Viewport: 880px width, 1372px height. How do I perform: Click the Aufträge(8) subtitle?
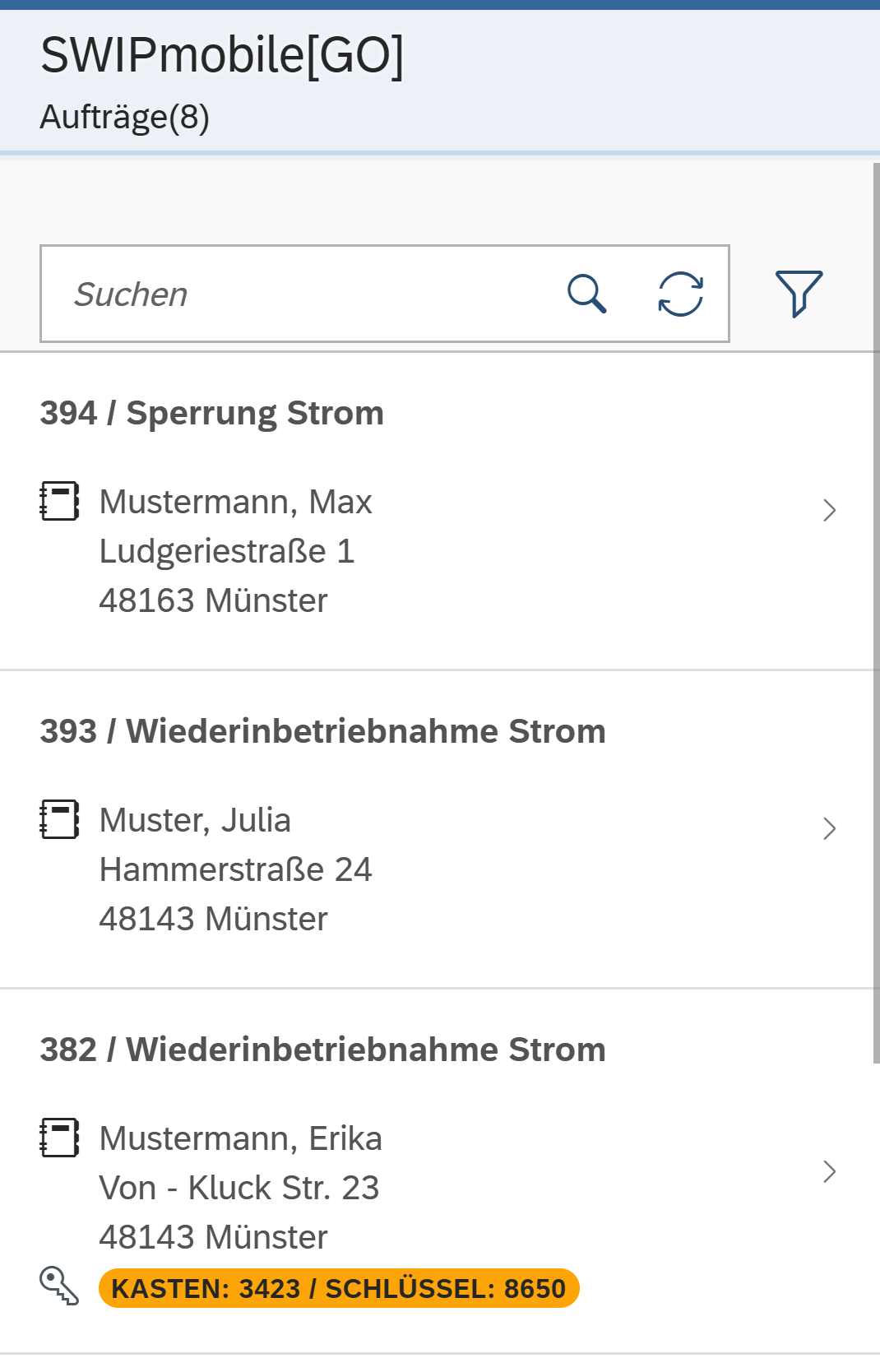125,117
